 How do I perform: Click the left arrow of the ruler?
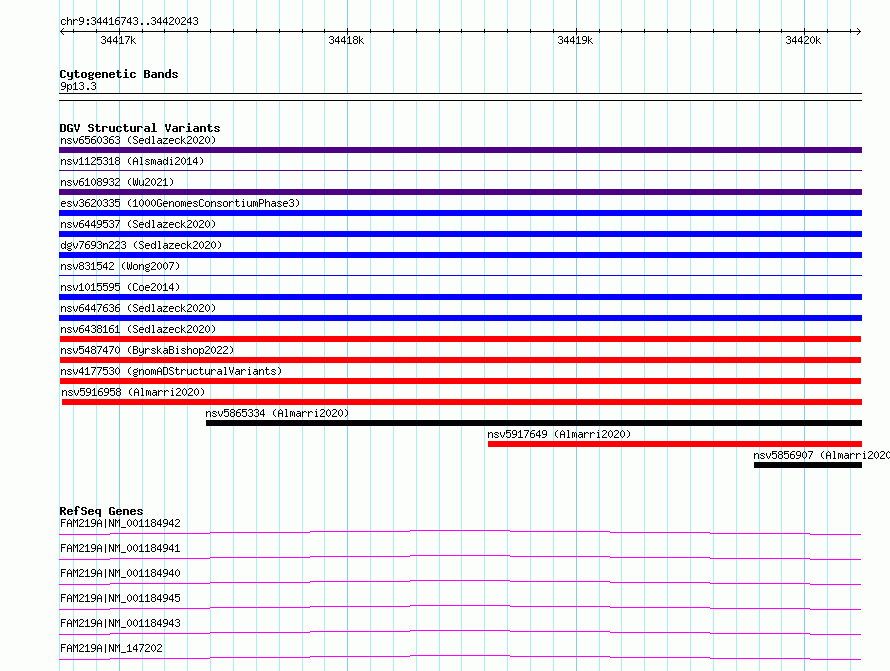62,31
